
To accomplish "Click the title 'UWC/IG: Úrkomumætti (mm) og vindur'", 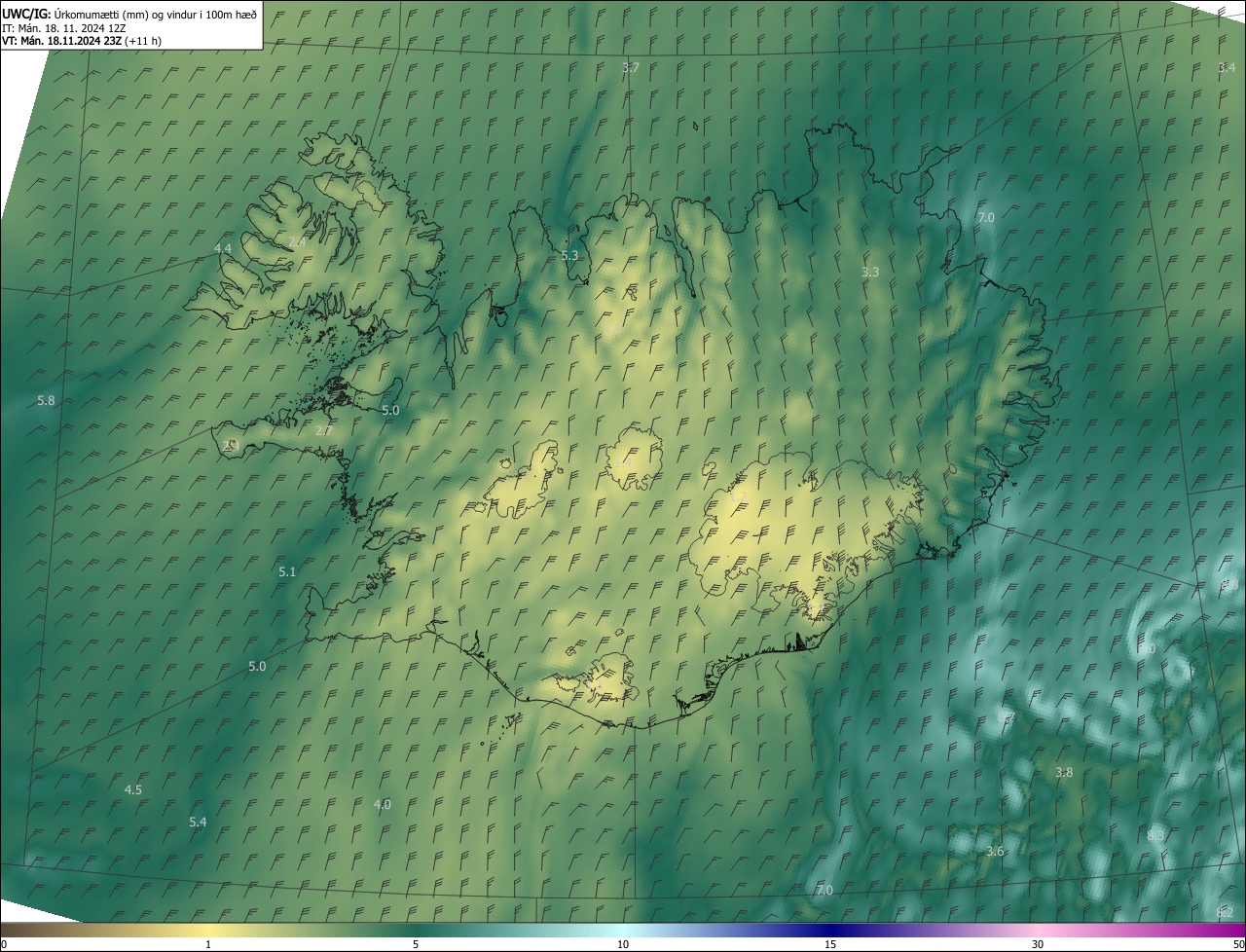I will click(x=128, y=13).
